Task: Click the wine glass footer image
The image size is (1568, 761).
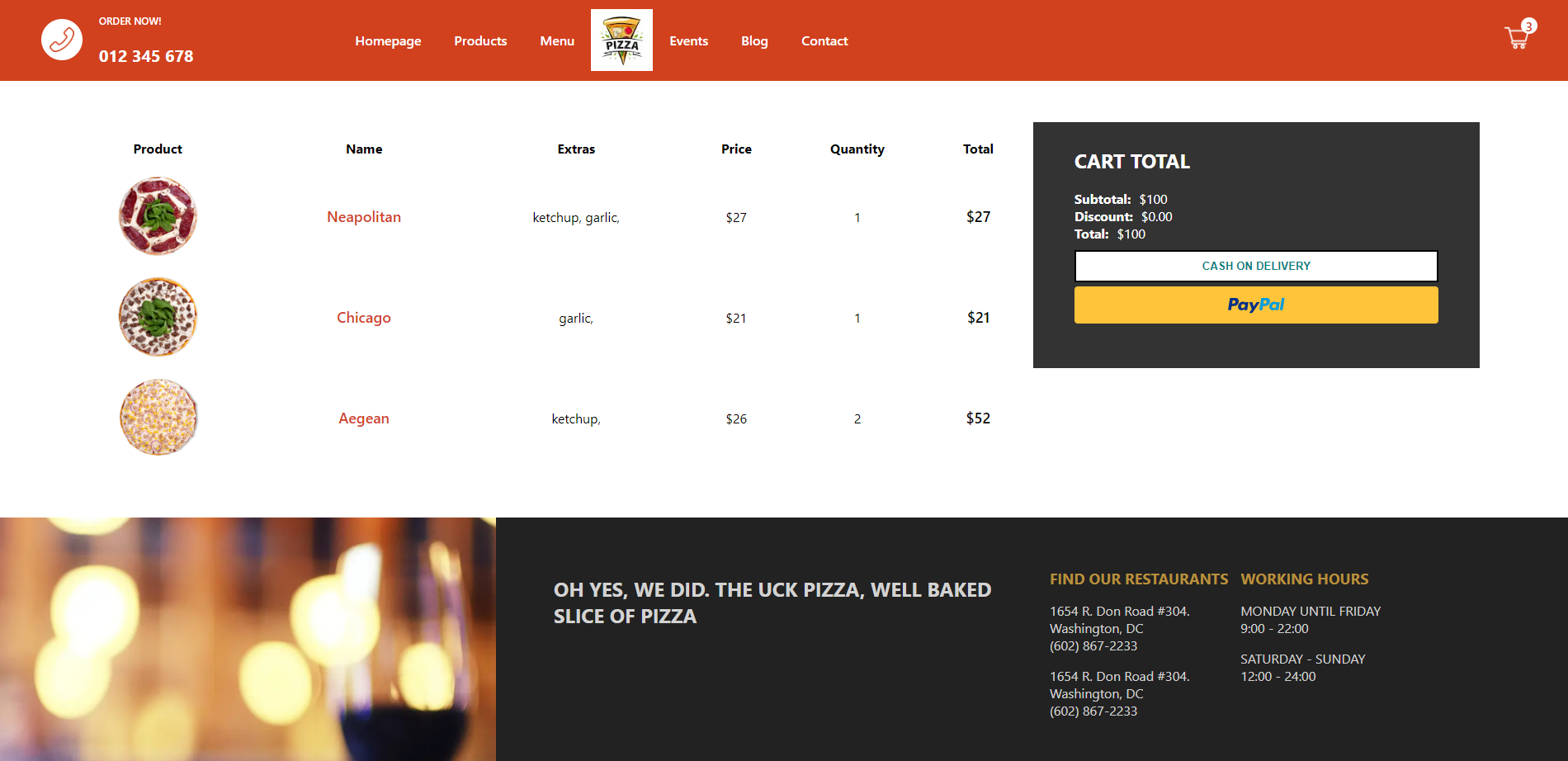Action: 248,639
